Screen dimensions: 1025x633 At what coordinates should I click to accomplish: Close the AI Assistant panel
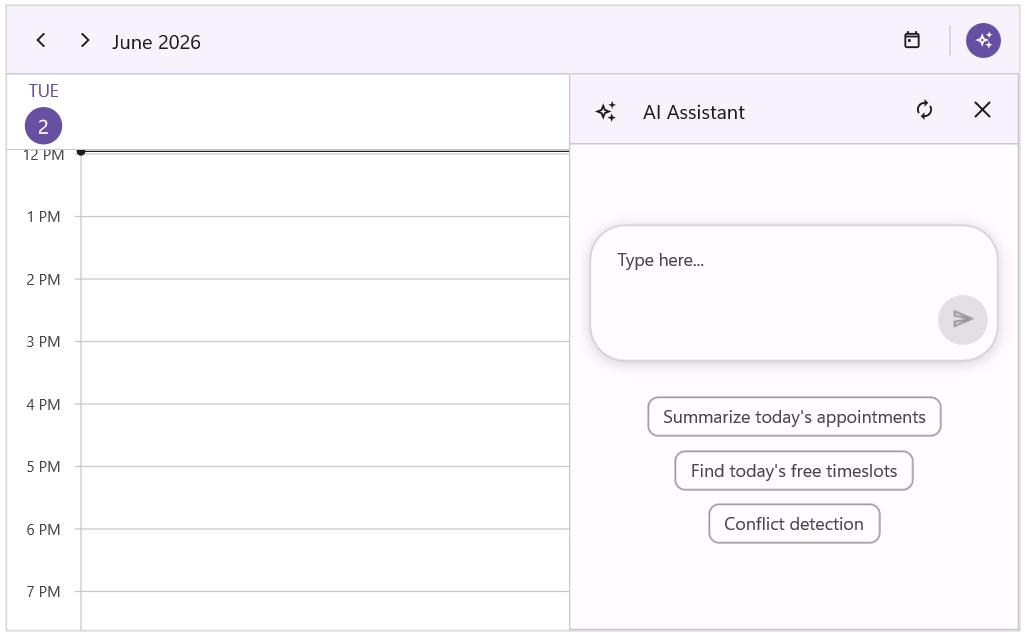[x=983, y=110]
